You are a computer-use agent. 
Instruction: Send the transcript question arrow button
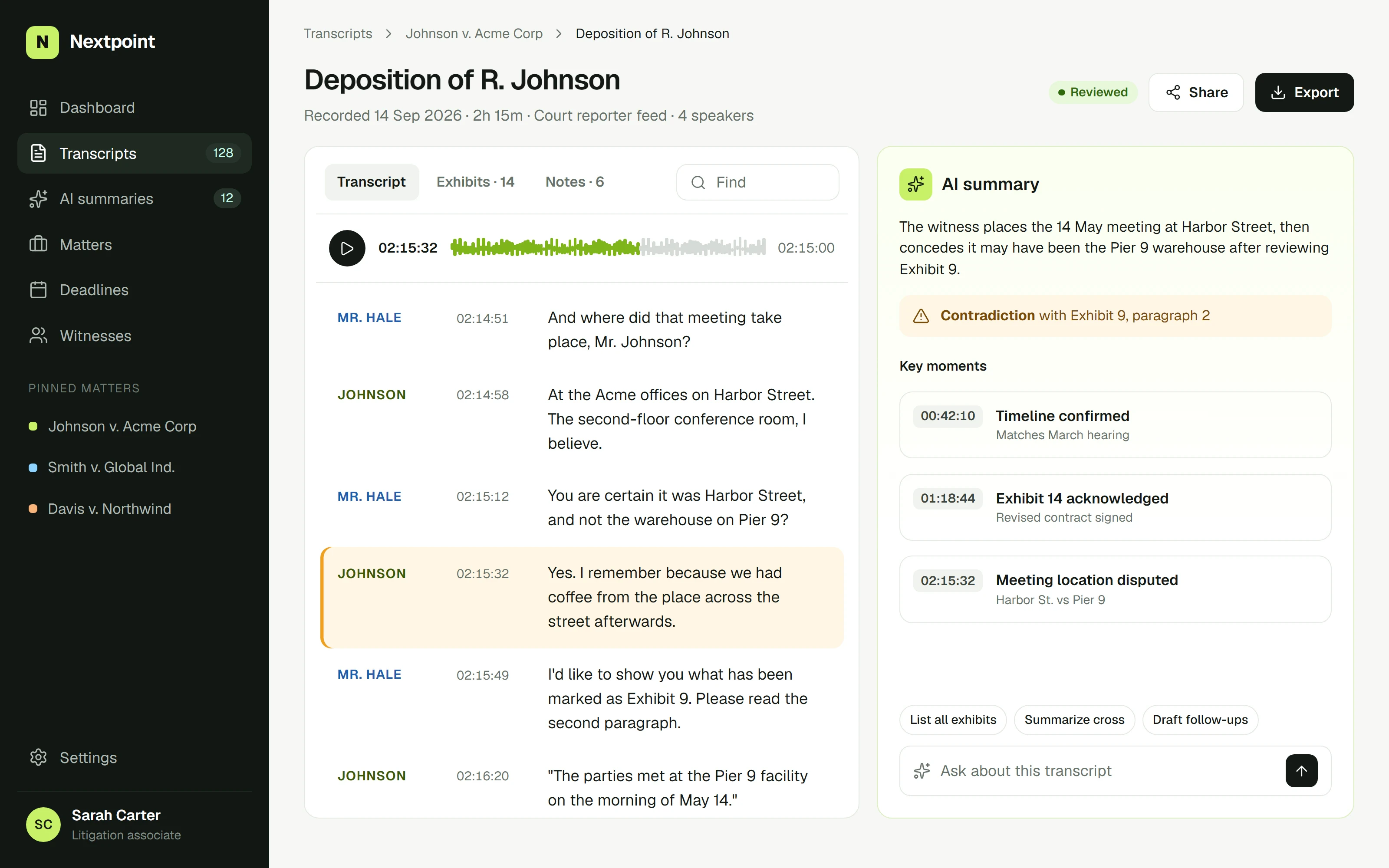tap(1301, 771)
